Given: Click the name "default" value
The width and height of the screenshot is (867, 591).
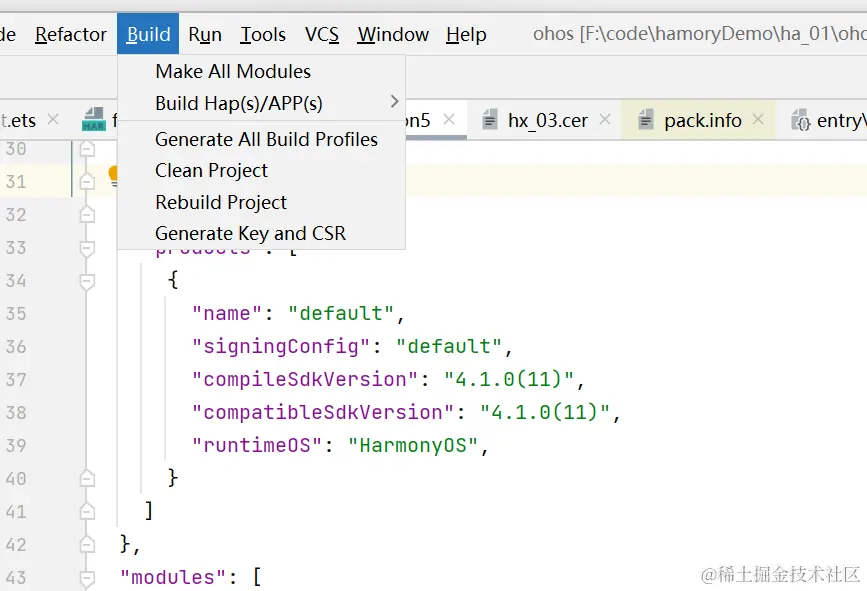Looking at the screenshot, I should tap(341, 313).
